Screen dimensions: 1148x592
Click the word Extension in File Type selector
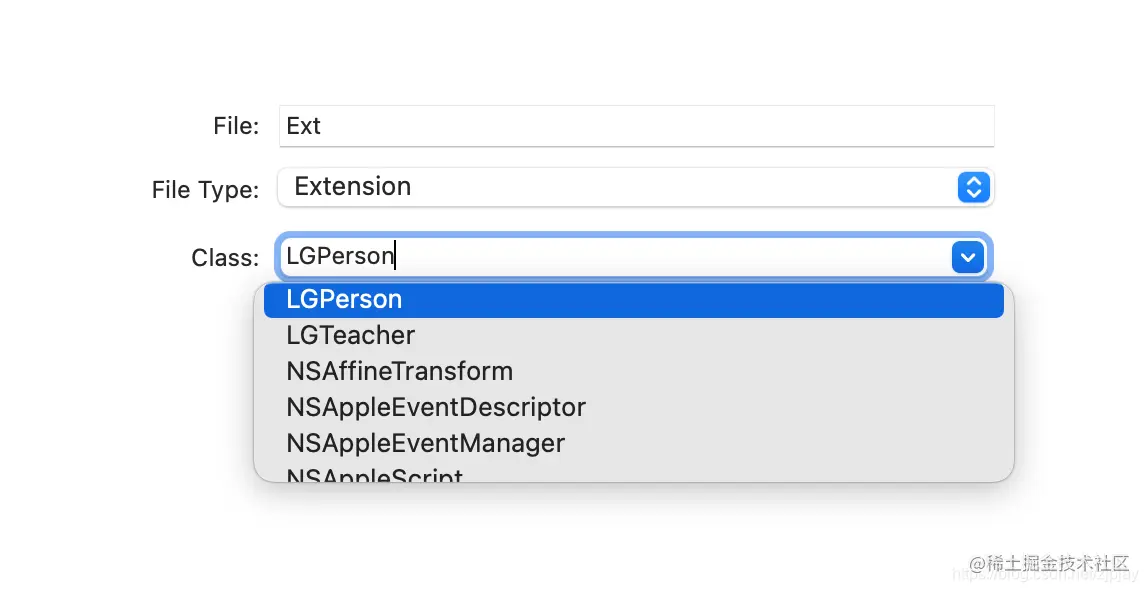[352, 187]
